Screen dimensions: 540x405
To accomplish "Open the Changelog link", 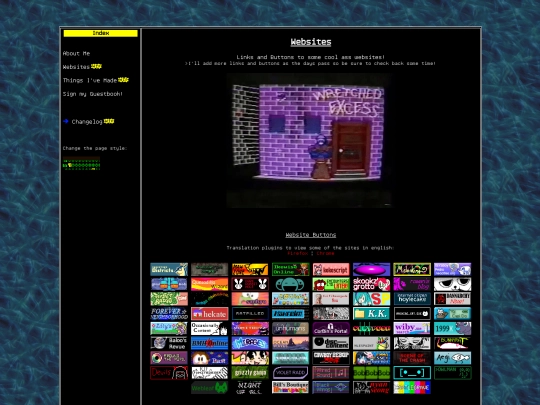I will pos(87,122).
